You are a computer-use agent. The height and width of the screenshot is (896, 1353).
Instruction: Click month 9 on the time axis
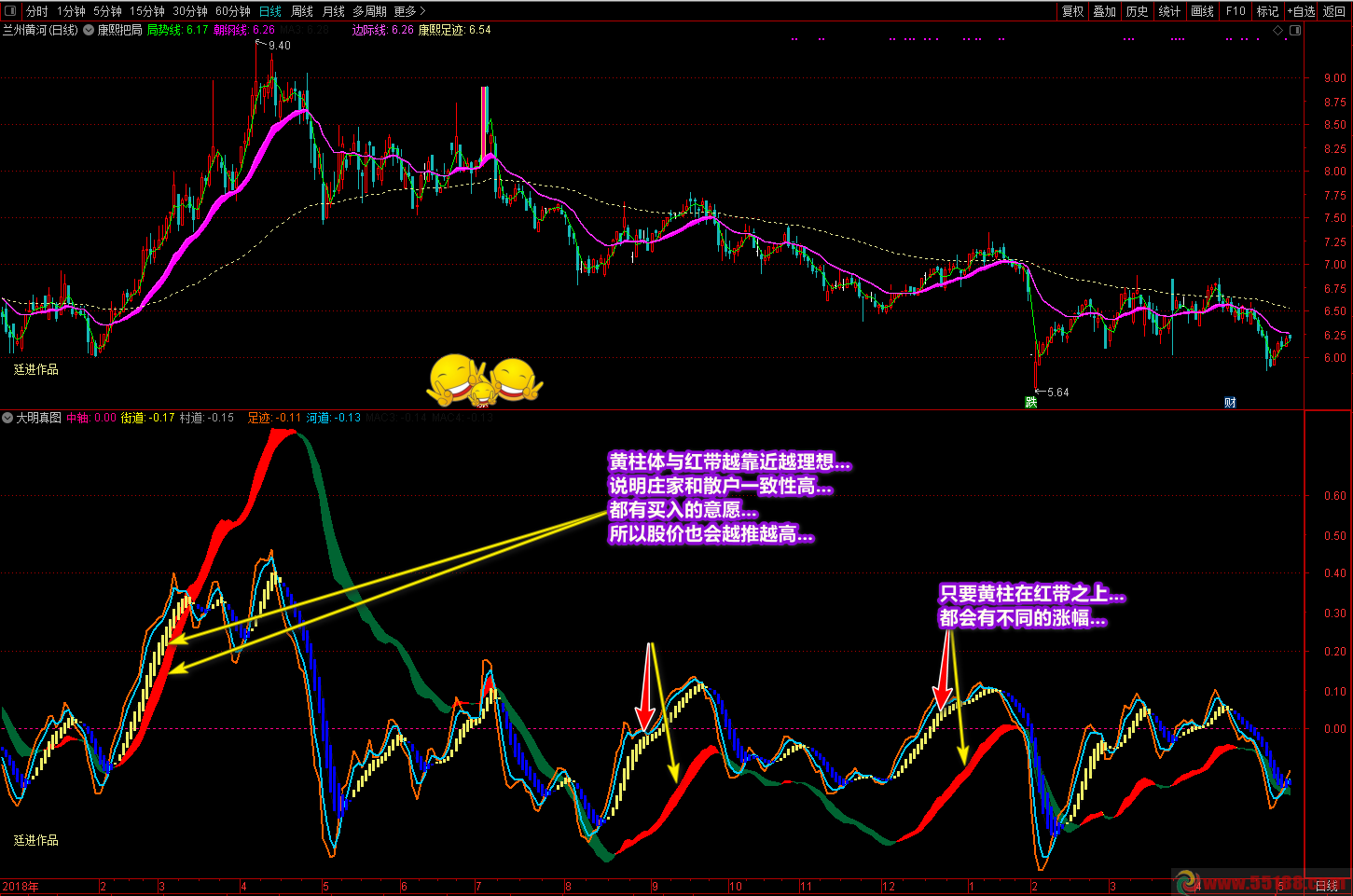tap(655, 887)
